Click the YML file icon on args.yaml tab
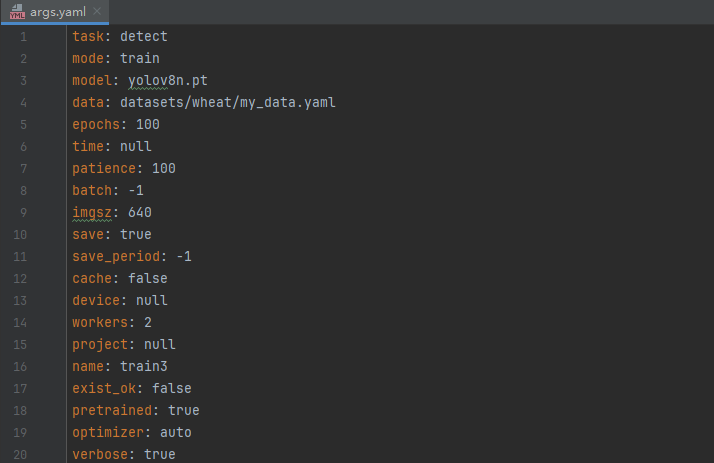The width and height of the screenshot is (714, 463). tap(17, 12)
